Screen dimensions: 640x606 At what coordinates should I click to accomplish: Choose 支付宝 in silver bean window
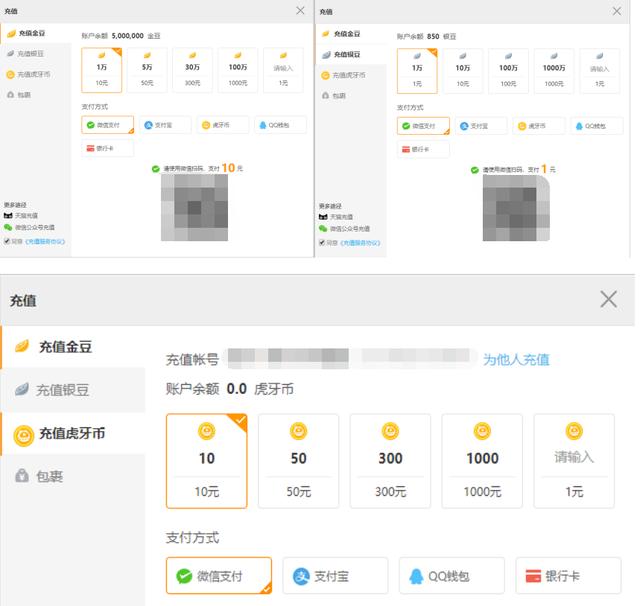click(x=481, y=126)
